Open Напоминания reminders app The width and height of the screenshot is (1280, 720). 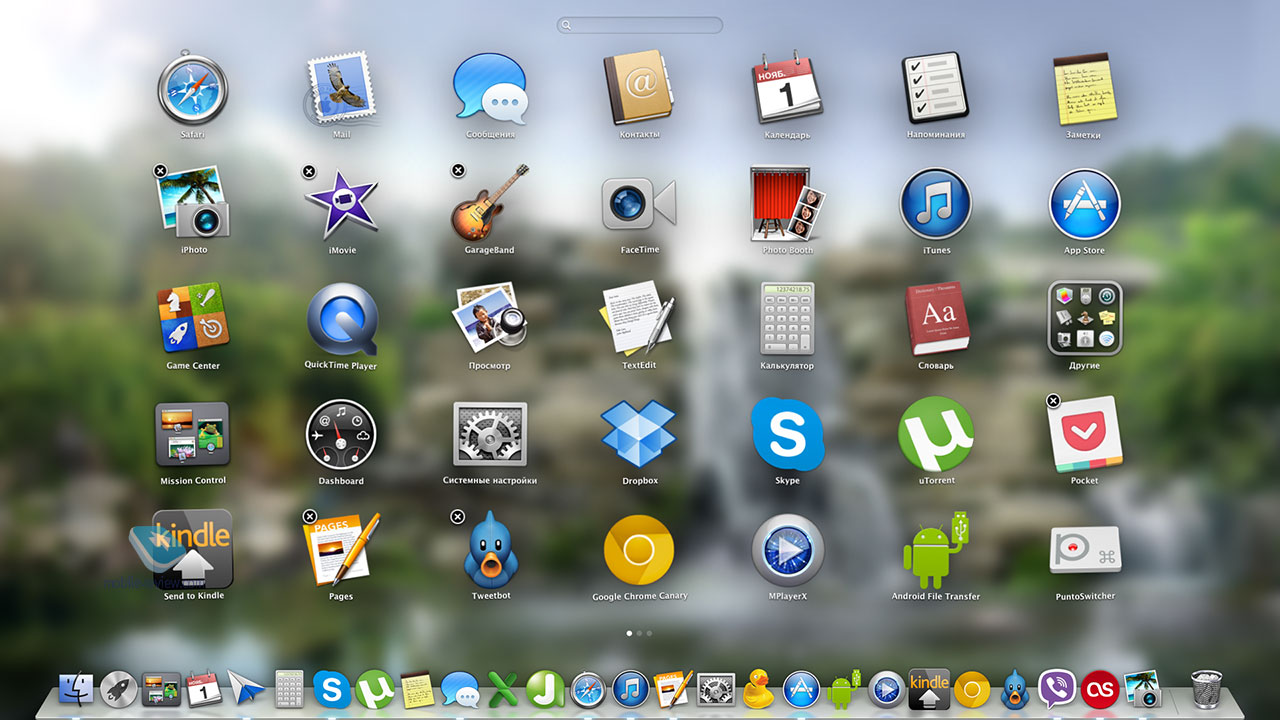(936, 89)
